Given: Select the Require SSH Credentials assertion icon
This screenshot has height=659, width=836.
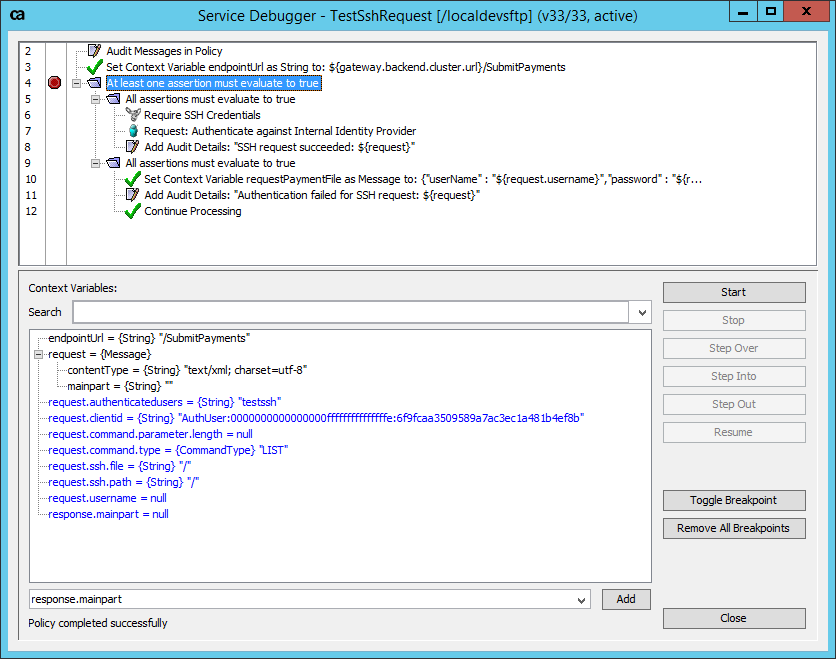Looking at the screenshot, I should pos(132,115).
